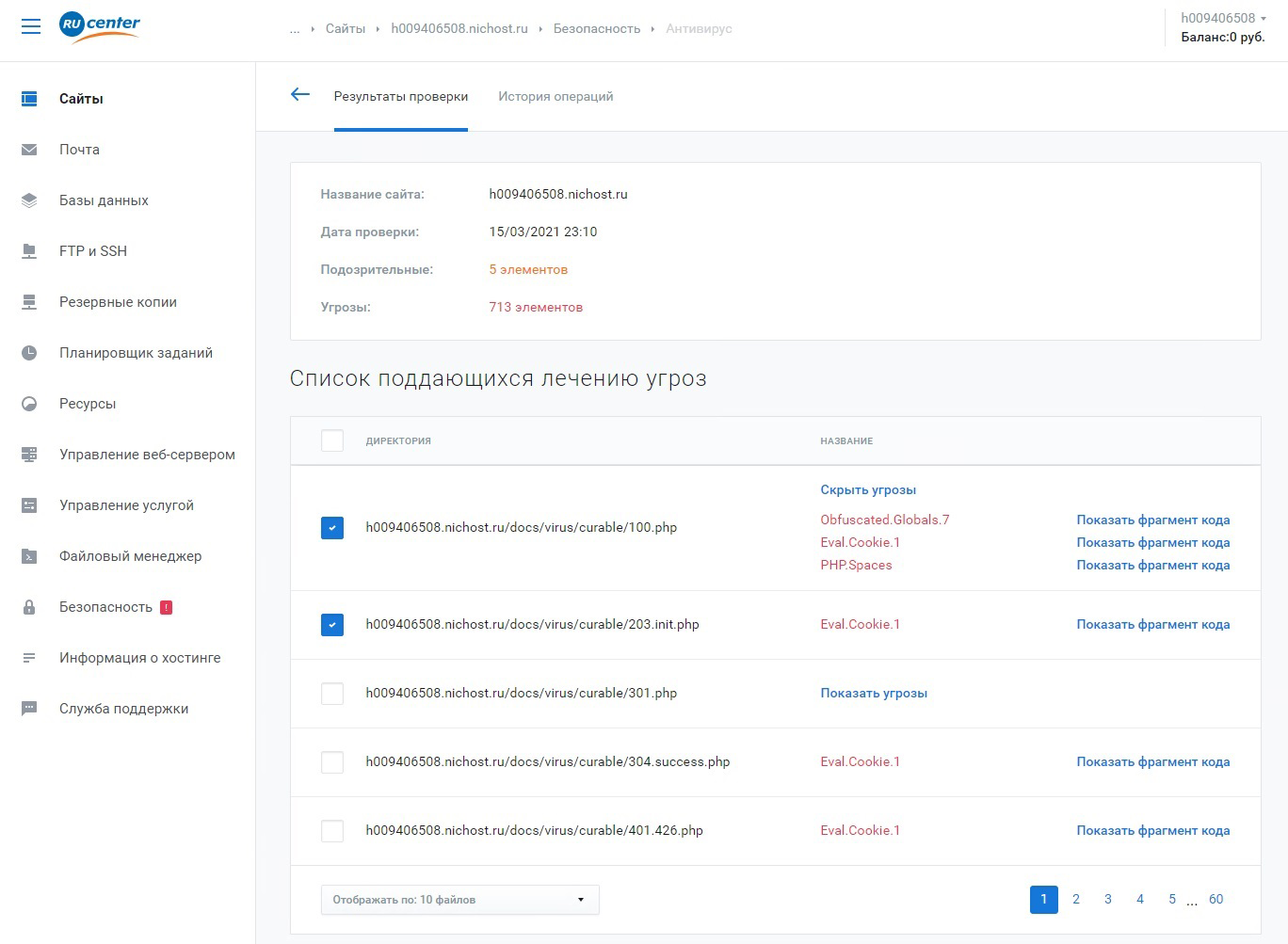Open Служба поддержки in sidebar menu
1288x944 pixels.
point(123,709)
